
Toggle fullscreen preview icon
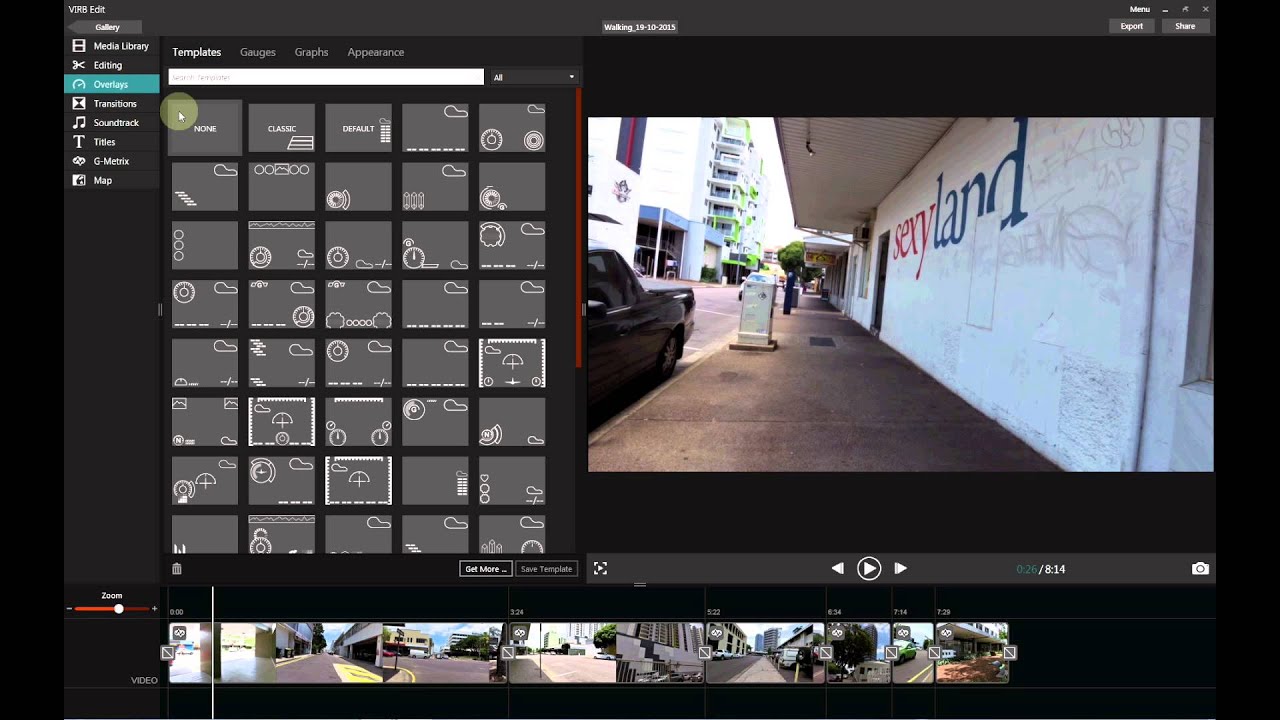pyautogui.click(x=600, y=568)
